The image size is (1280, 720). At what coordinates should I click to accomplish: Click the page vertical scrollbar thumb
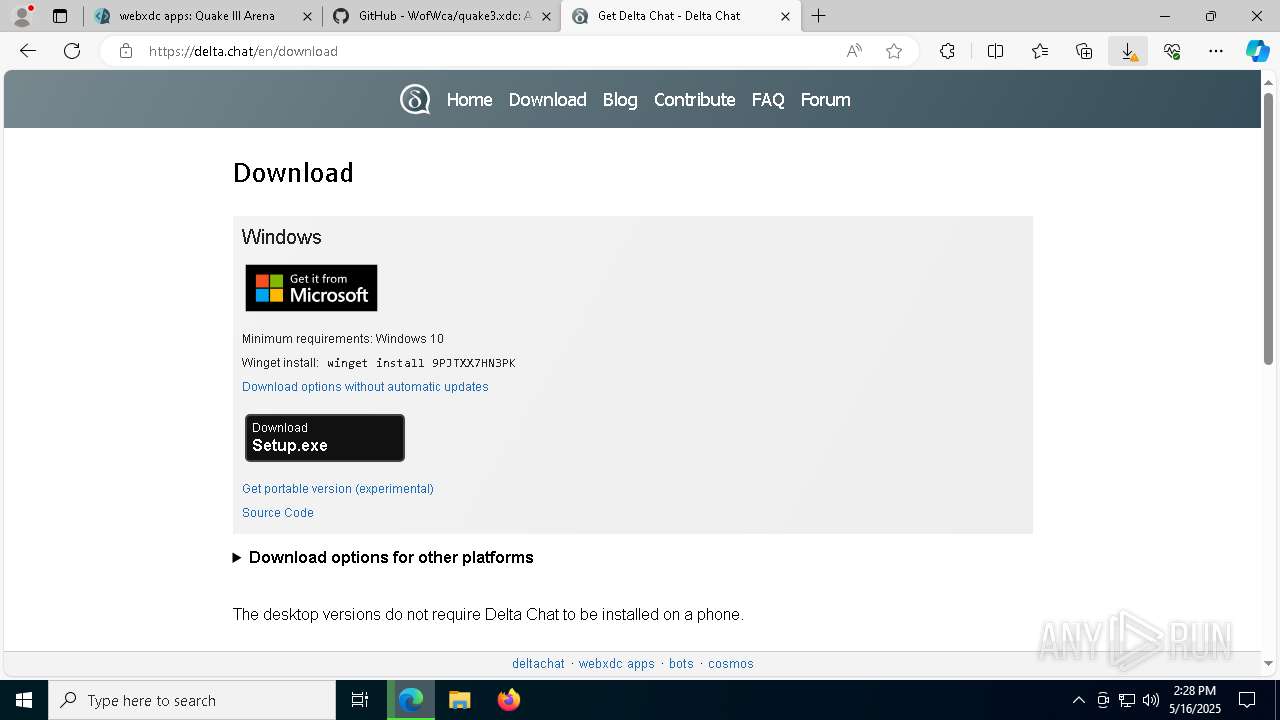pos(1268,228)
